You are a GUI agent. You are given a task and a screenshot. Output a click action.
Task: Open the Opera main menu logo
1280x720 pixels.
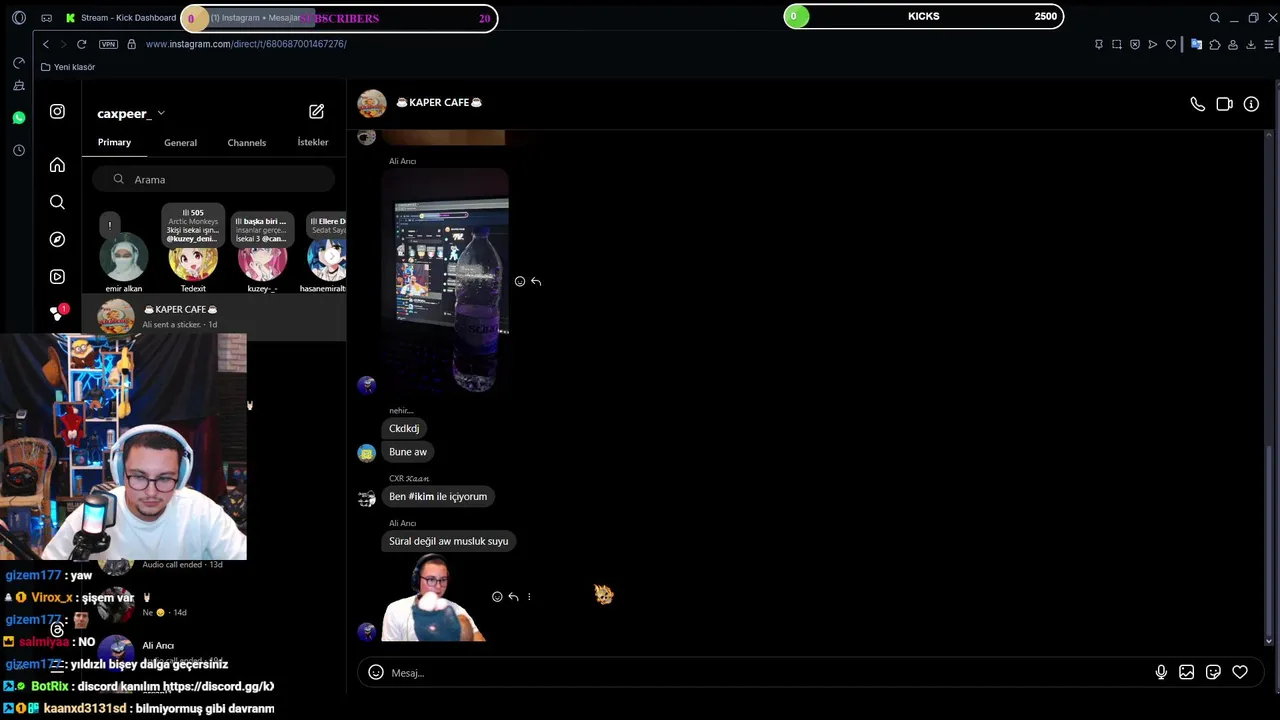coord(19,18)
